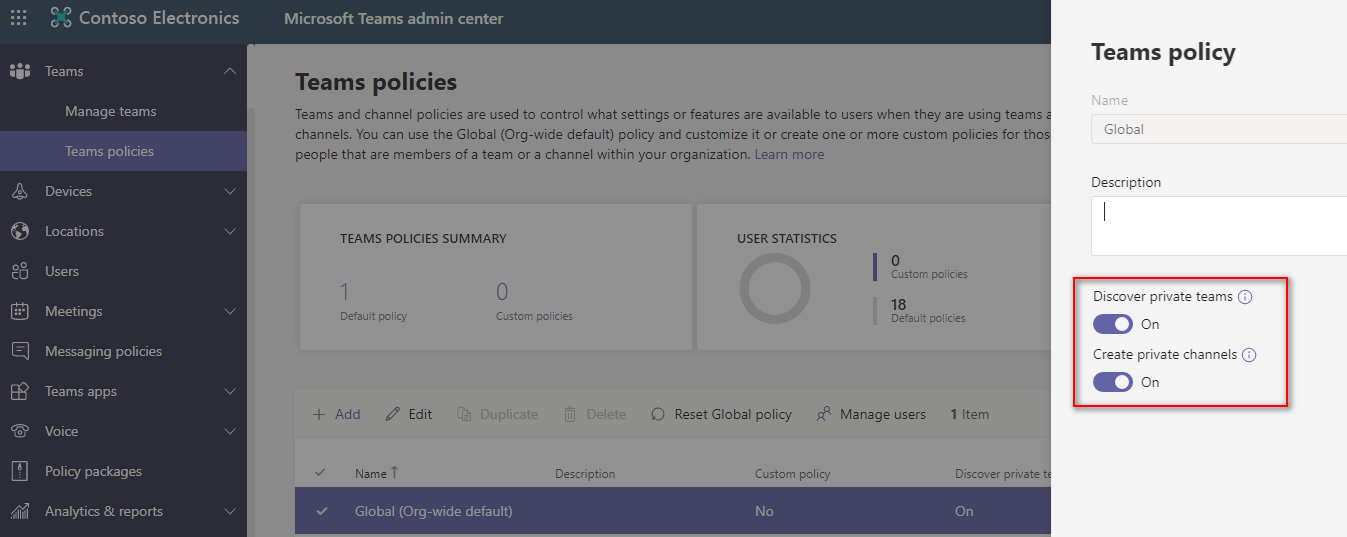Click info icon next to Discover private teams
The image size is (1347, 537).
click(1245, 297)
